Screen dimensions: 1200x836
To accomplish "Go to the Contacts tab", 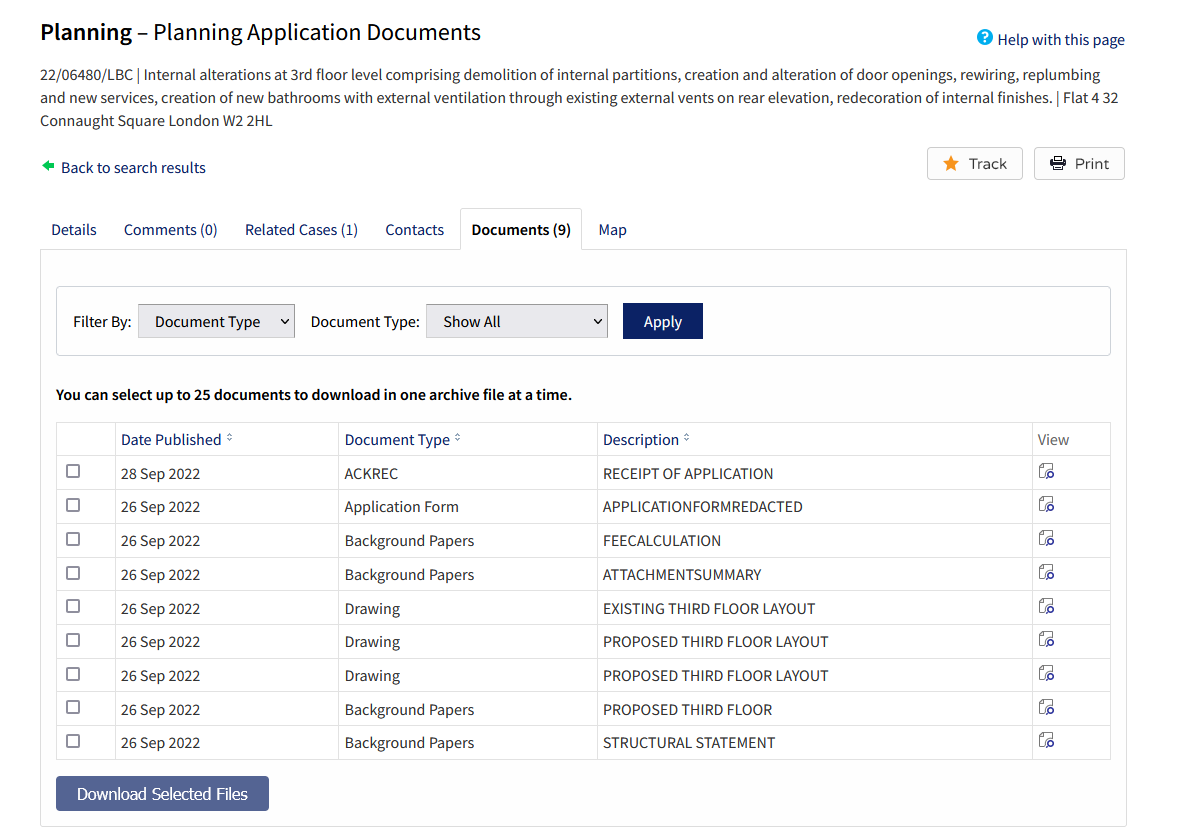I will pyautogui.click(x=414, y=229).
